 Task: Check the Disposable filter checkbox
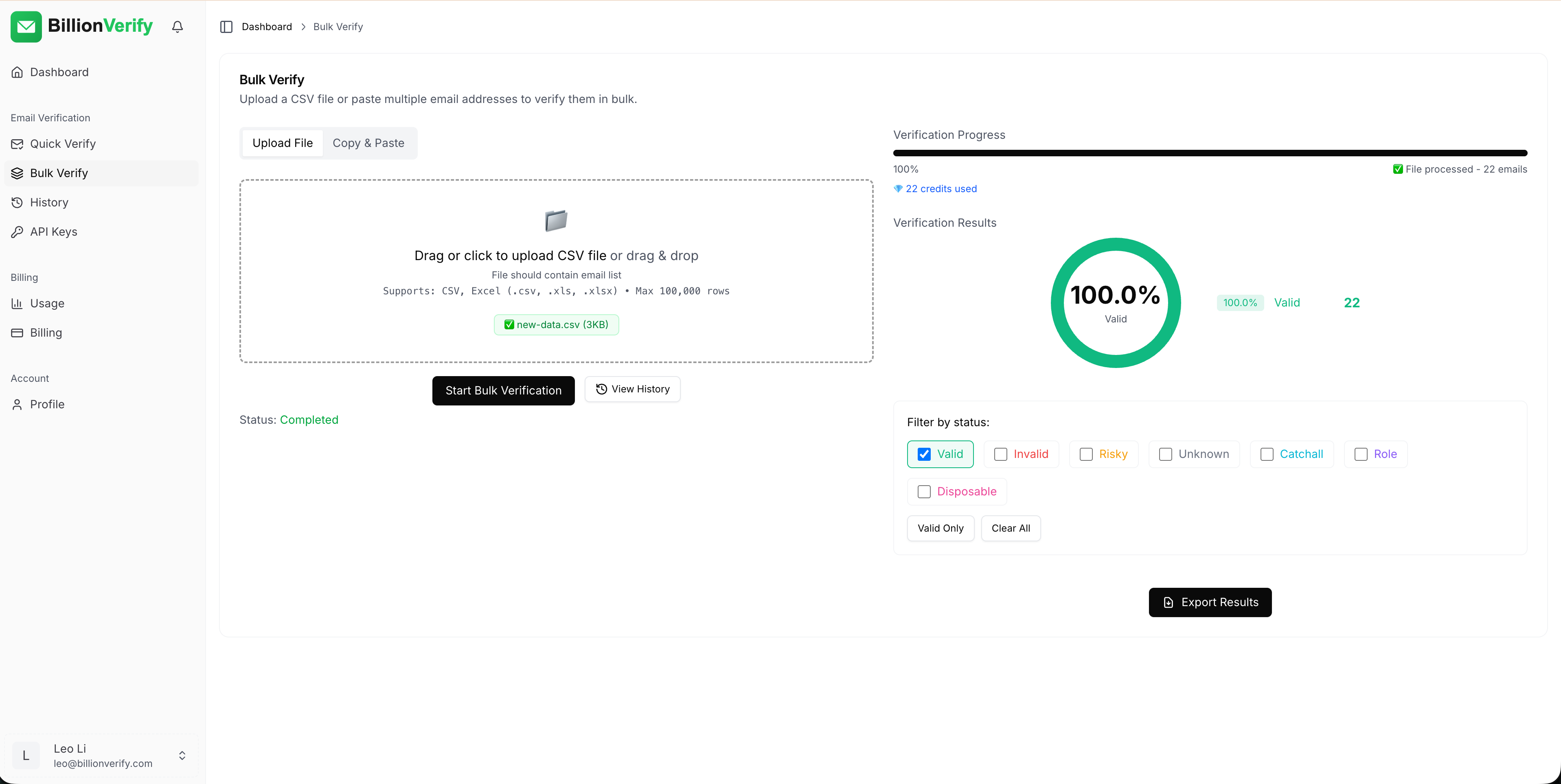[x=923, y=491]
